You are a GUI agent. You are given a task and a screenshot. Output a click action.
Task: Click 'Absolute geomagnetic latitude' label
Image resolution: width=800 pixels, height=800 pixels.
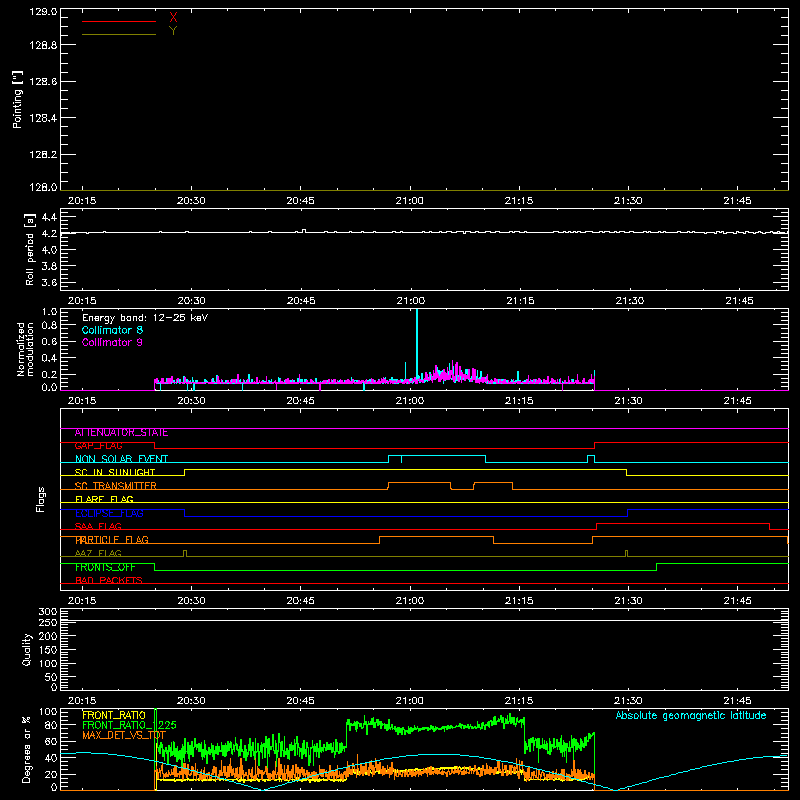(x=691, y=716)
